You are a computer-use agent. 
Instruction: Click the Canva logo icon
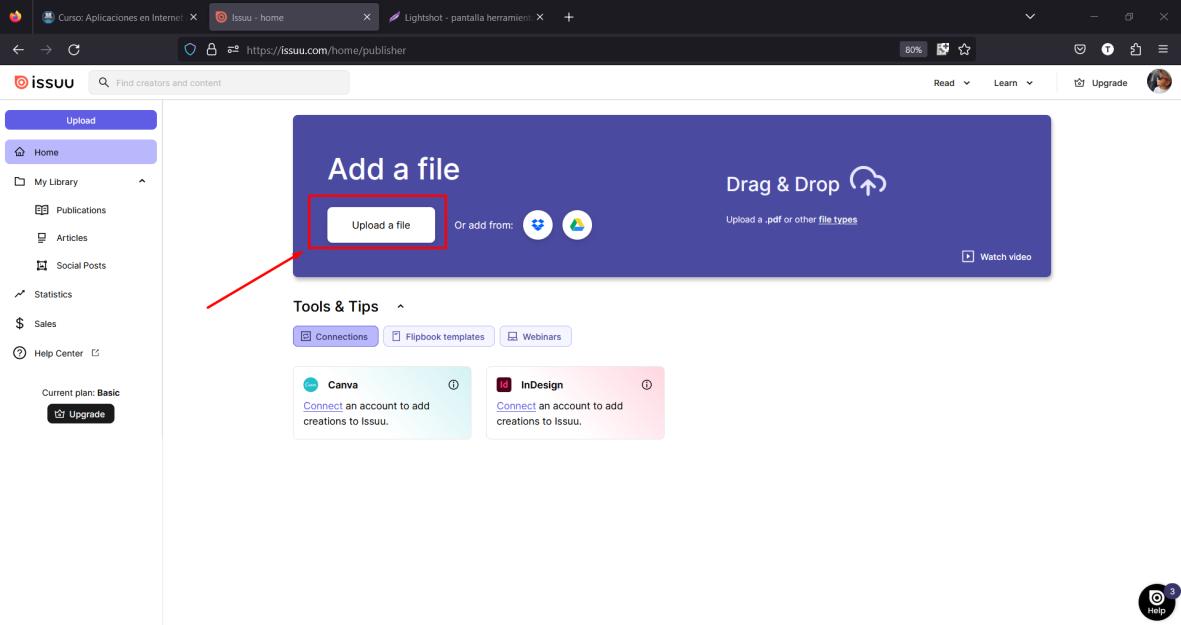point(310,385)
